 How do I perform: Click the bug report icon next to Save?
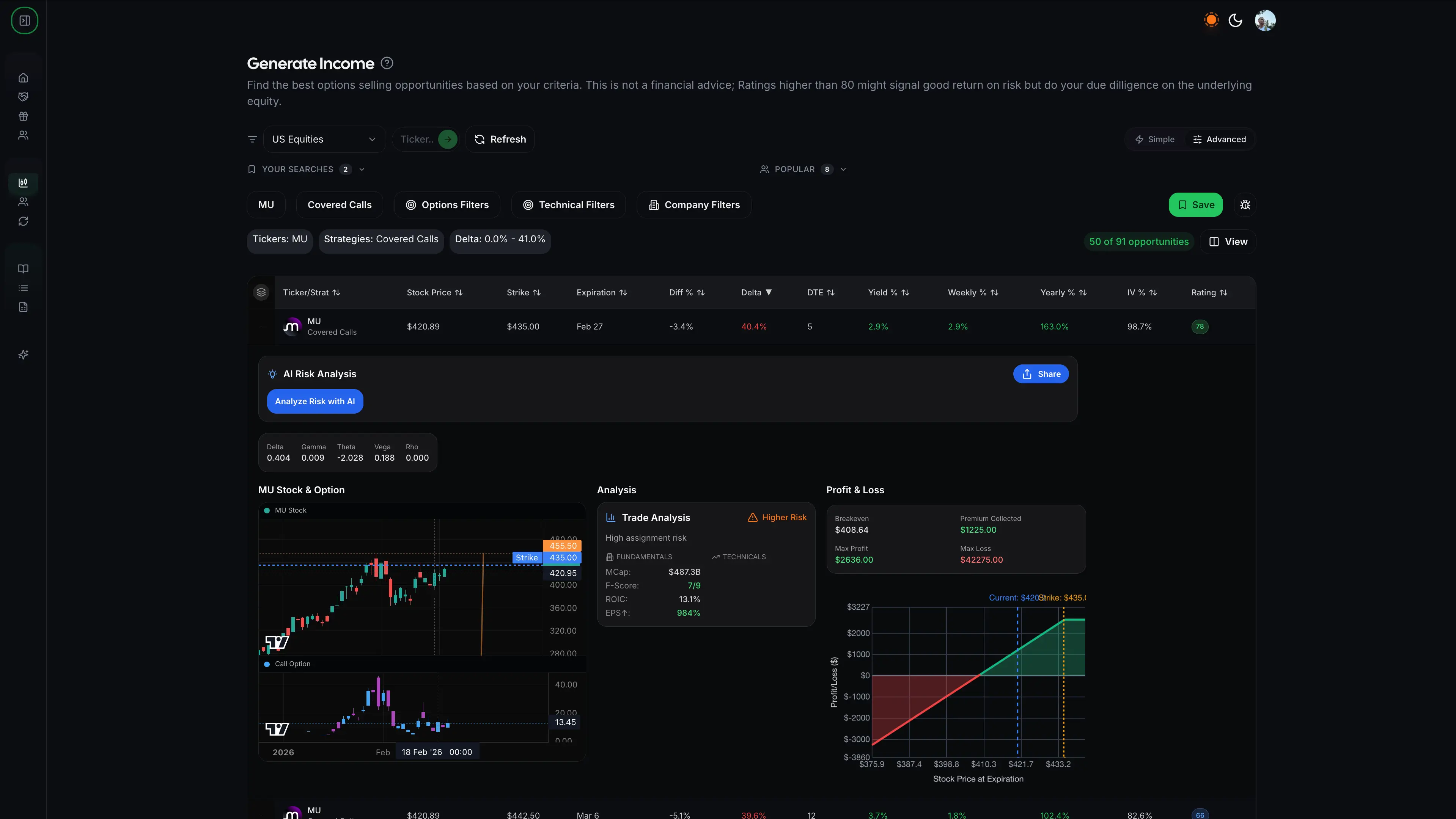1245,205
